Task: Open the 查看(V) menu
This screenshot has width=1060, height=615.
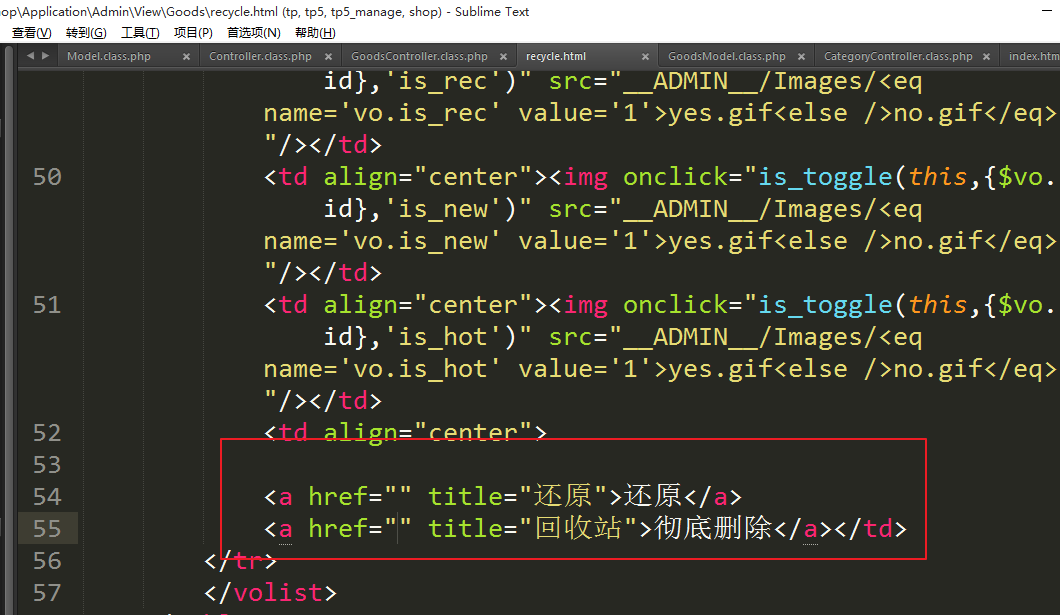Action: pos(31,33)
